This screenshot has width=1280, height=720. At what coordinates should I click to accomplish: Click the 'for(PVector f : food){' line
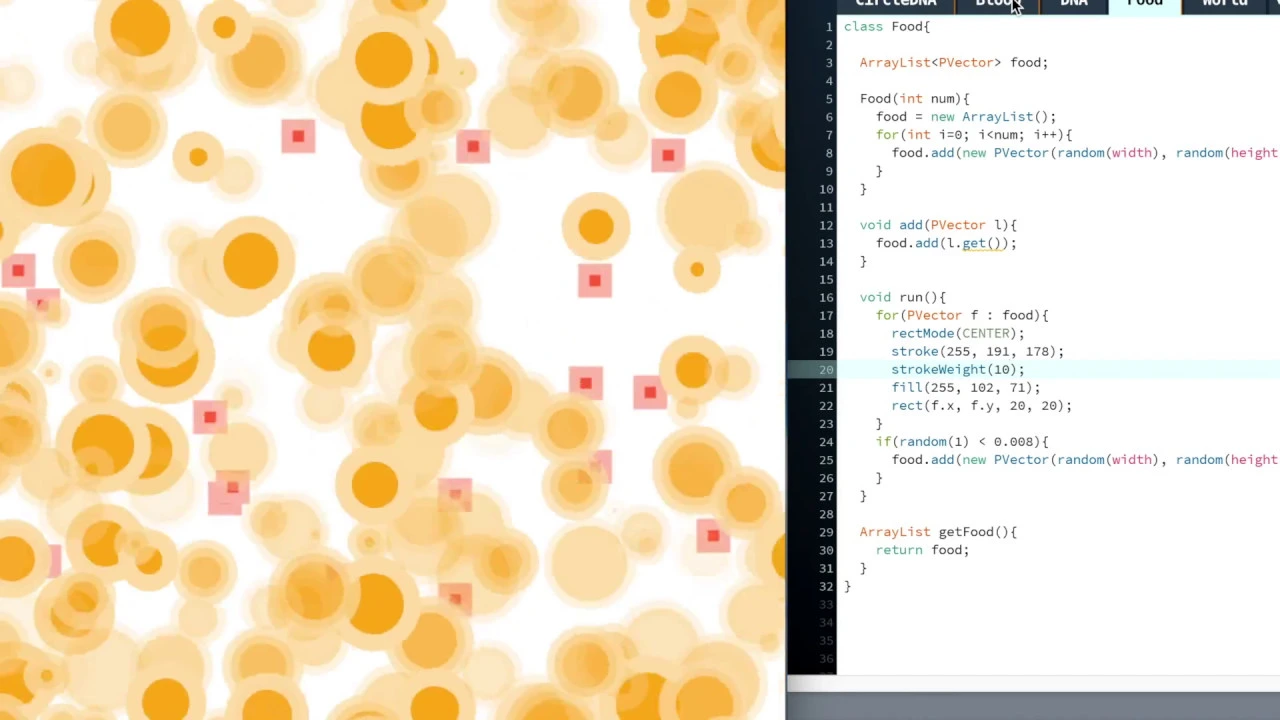pyautogui.click(x=962, y=315)
